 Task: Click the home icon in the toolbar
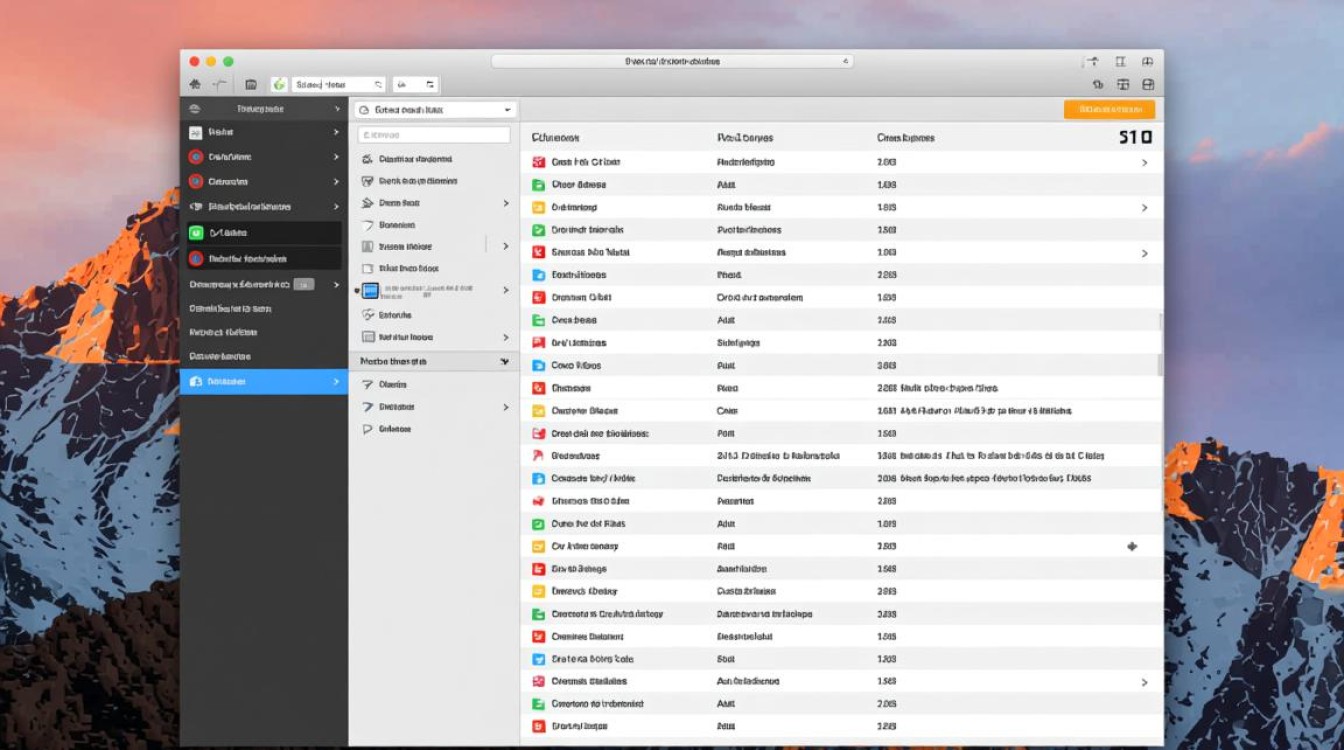(x=195, y=85)
